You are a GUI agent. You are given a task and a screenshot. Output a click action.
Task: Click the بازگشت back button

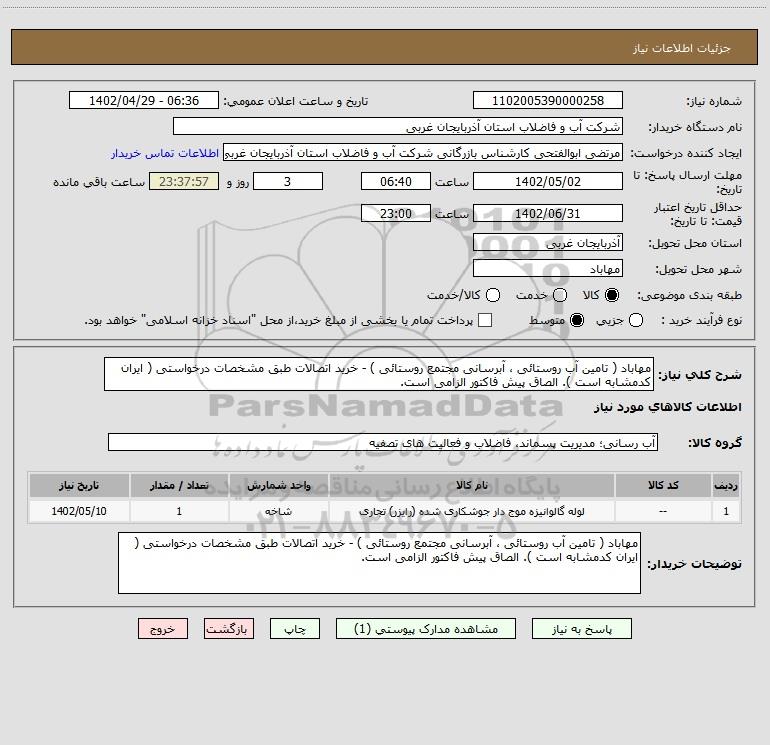pos(229,629)
